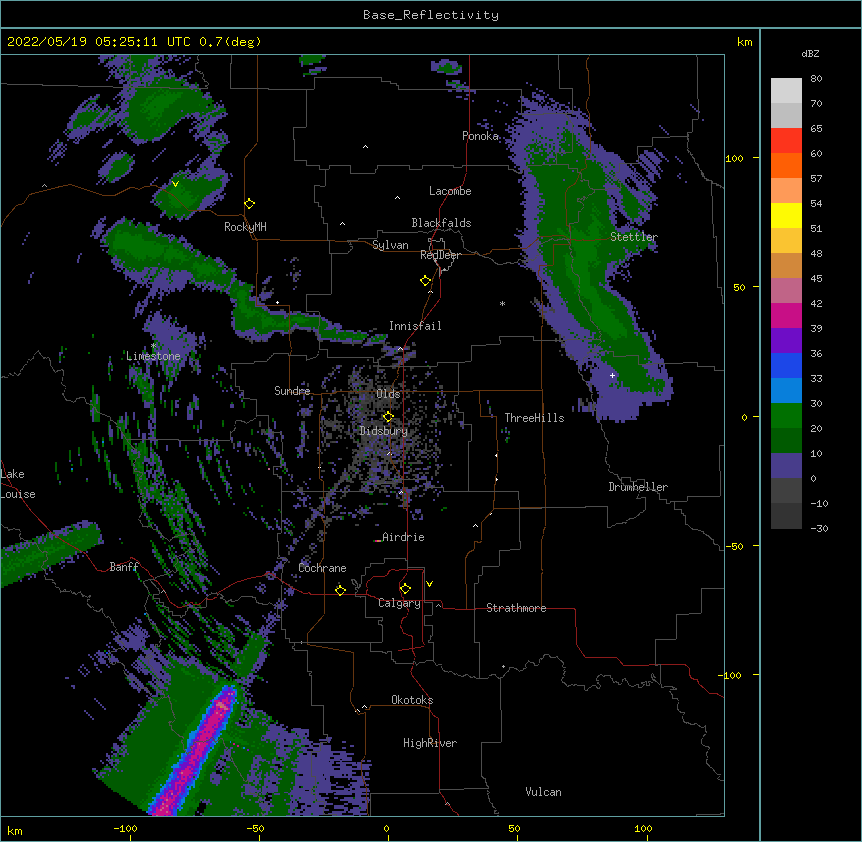Click the dBZ legend heading
Viewport: 862px width, 842px height.
[x=810, y=54]
